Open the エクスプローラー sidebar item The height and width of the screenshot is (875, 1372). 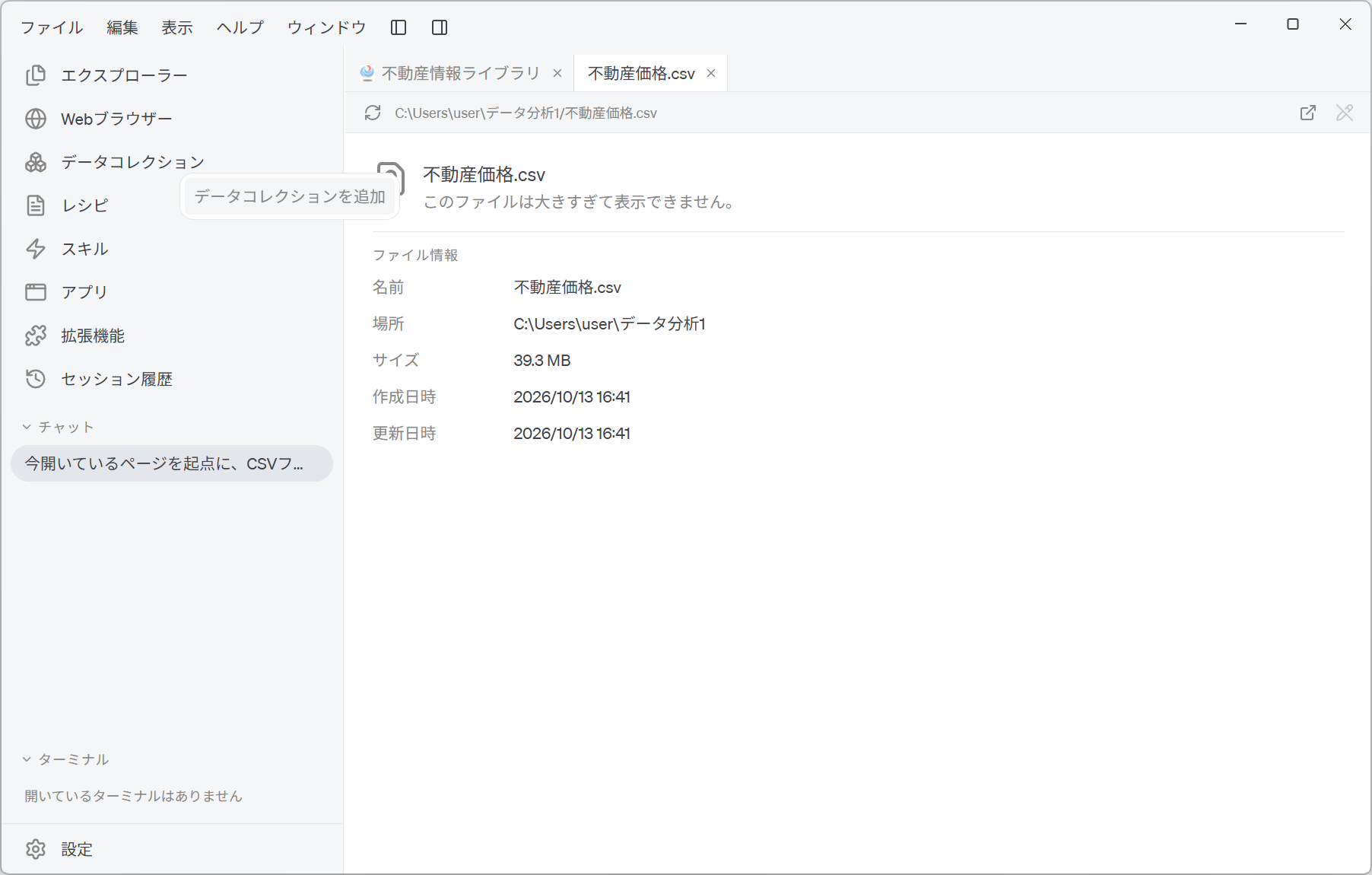pos(171,75)
